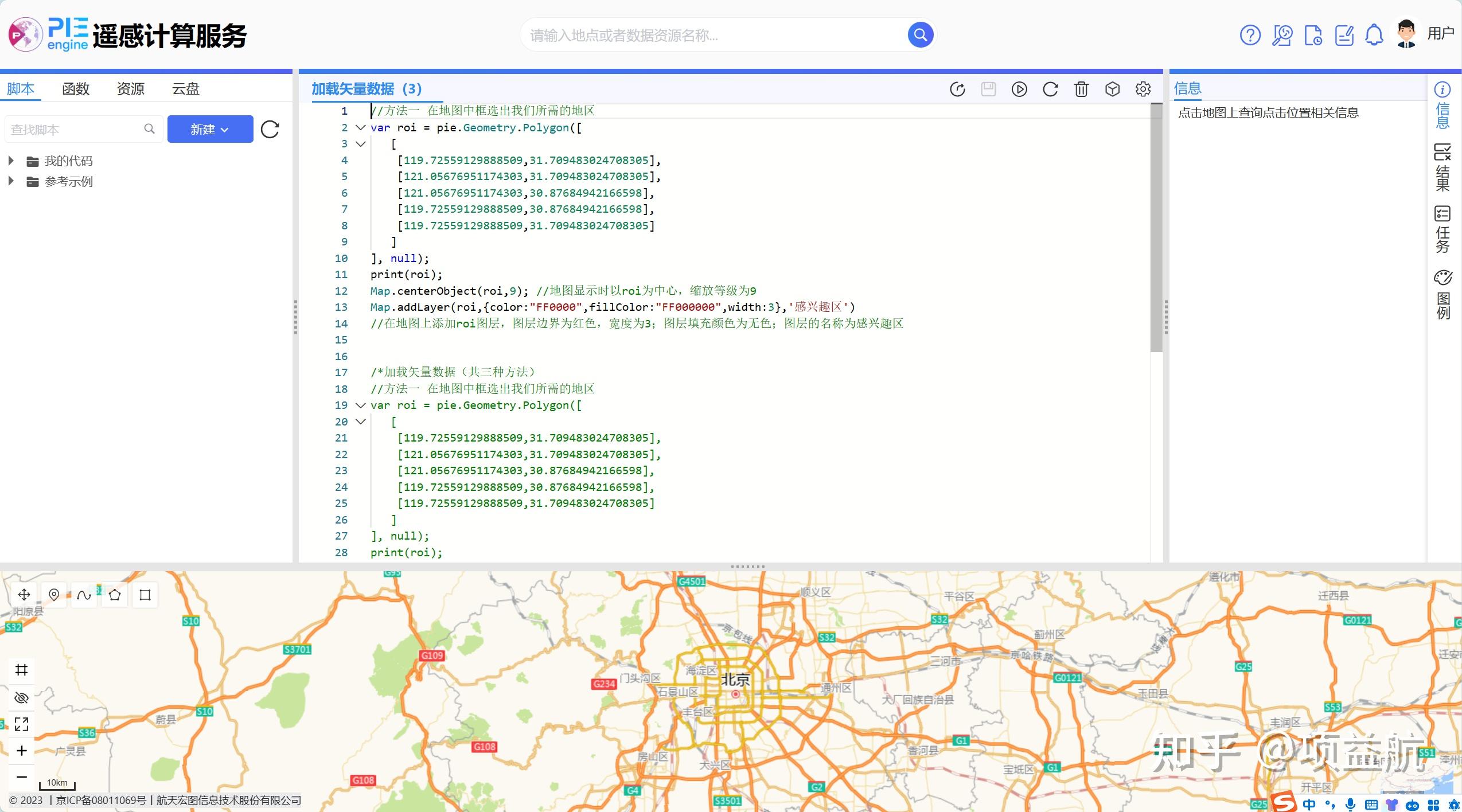The image size is (1462, 812).
Task: Switch to the 云盘 tab
Action: (x=185, y=89)
